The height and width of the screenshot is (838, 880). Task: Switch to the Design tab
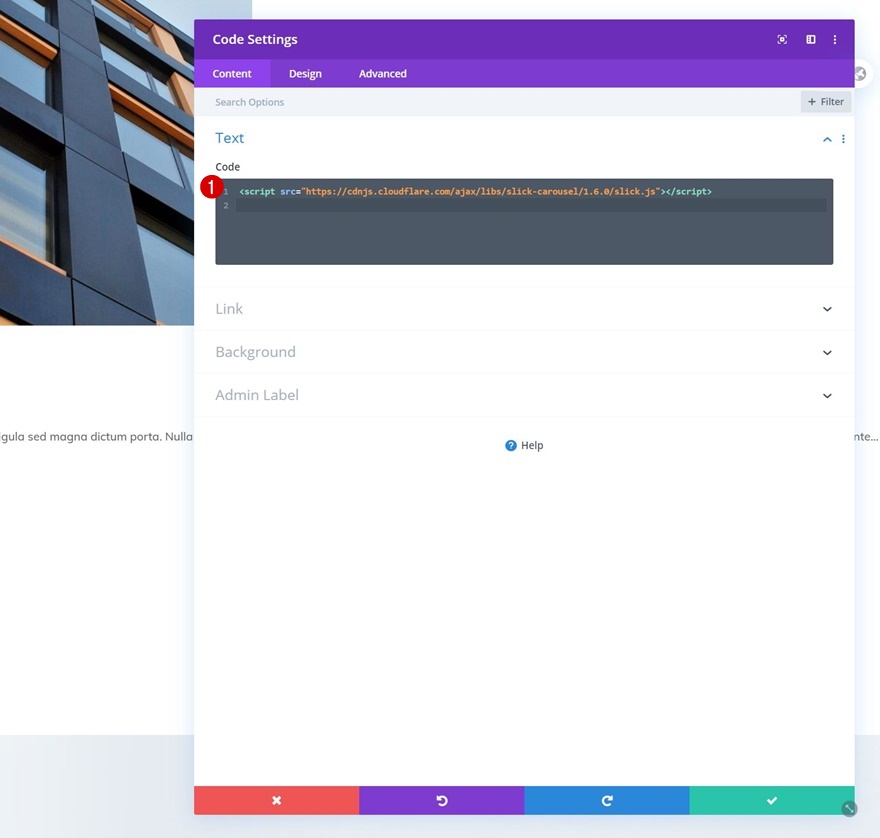coord(305,74)
